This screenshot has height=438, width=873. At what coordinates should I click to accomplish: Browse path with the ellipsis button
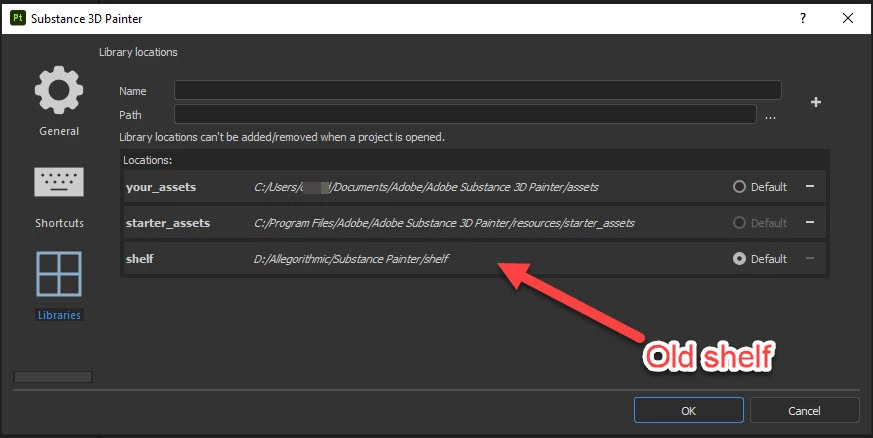pyautogui.click(x=770, y=117)
